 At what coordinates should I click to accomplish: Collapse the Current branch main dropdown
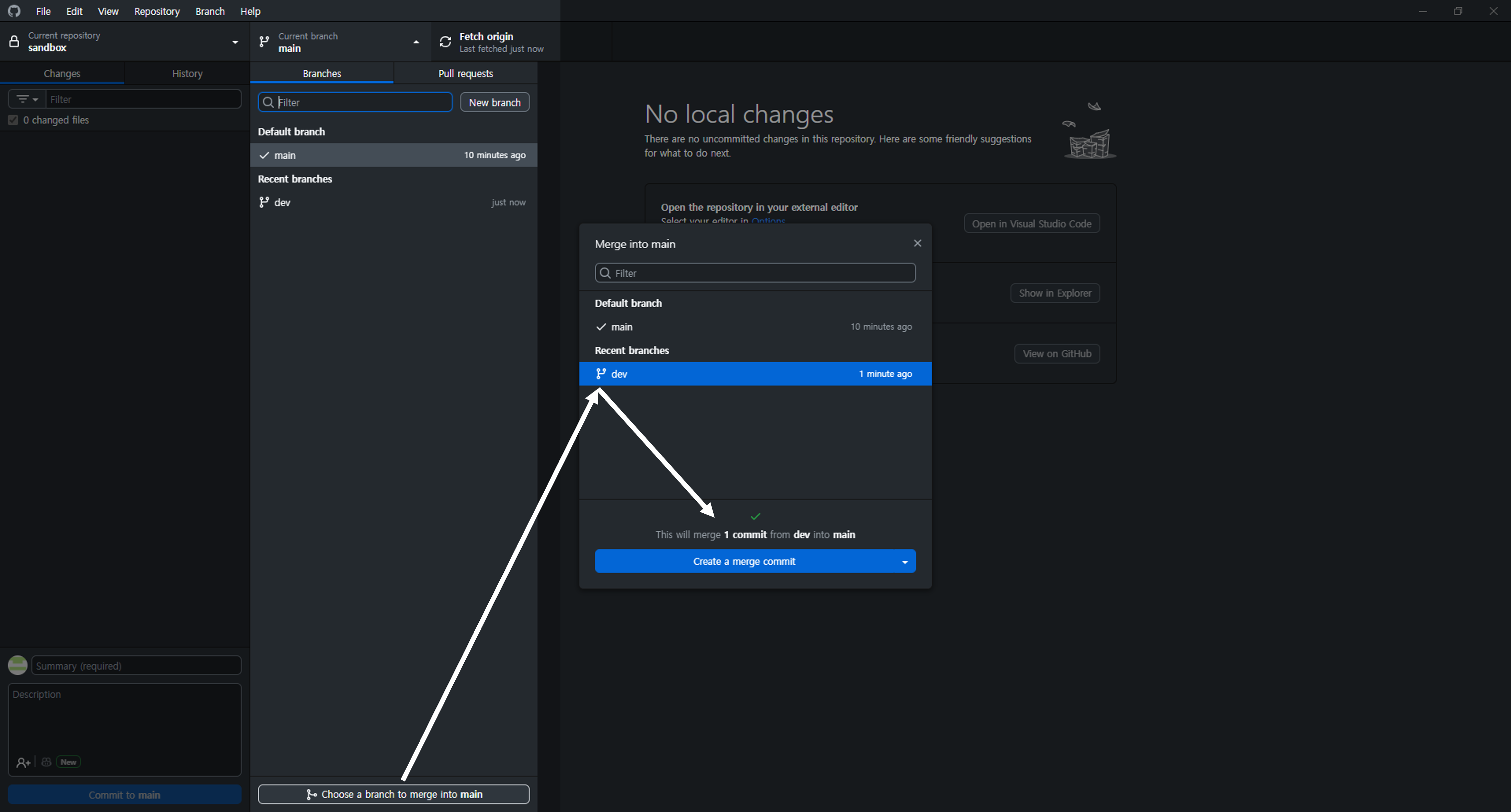[x=416, y=42]
